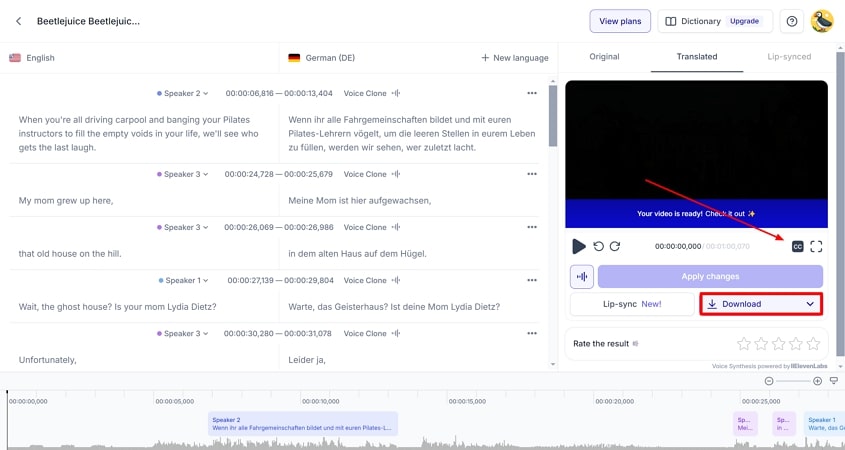Open Speaker 1 dropdown at 00:00:27,139
This screenshot has width=845, height=450.
tap(184, 280)
